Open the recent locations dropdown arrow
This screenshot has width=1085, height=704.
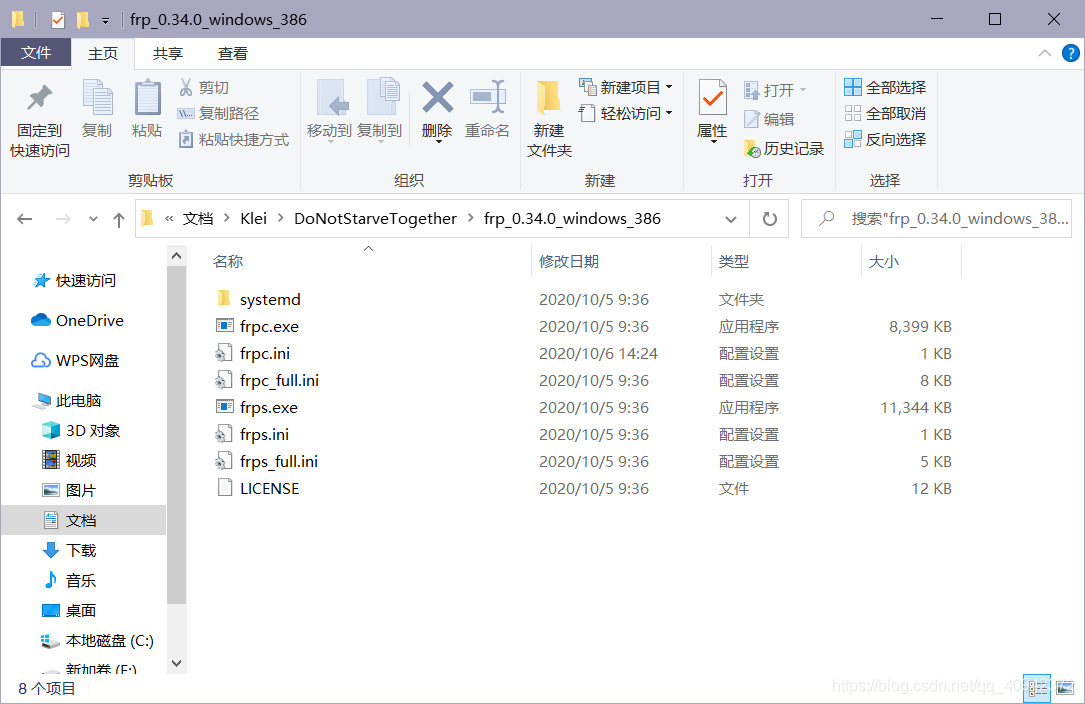93,219
